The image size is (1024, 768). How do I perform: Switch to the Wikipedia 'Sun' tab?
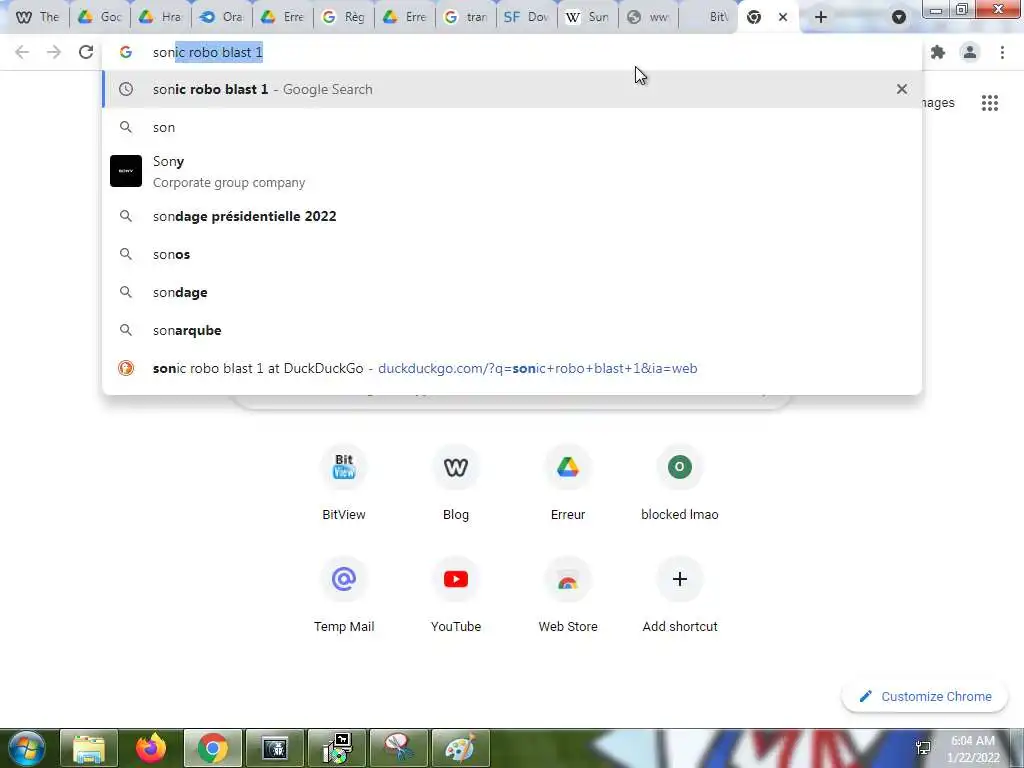(588, 17)
